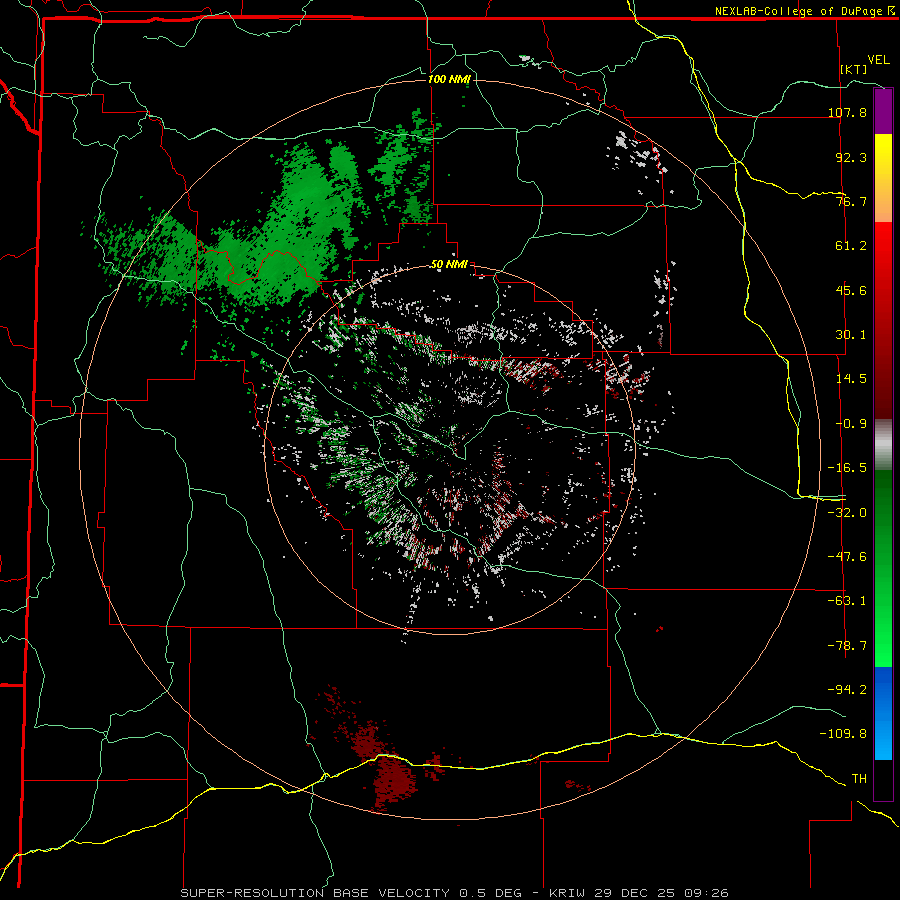Click the [KT] units label
Image resolution: width=900 pixels, height=900 pixels.
coord(854,69)
